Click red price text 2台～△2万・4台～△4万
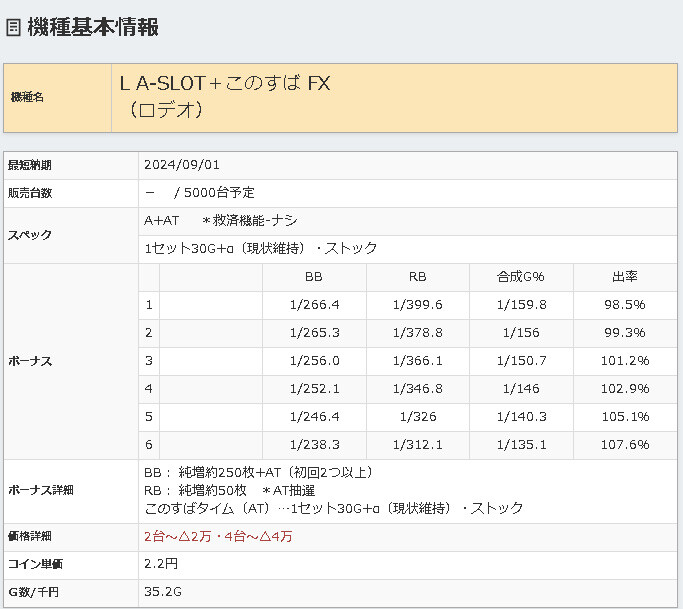683x609 pixels. coord(218,537)
